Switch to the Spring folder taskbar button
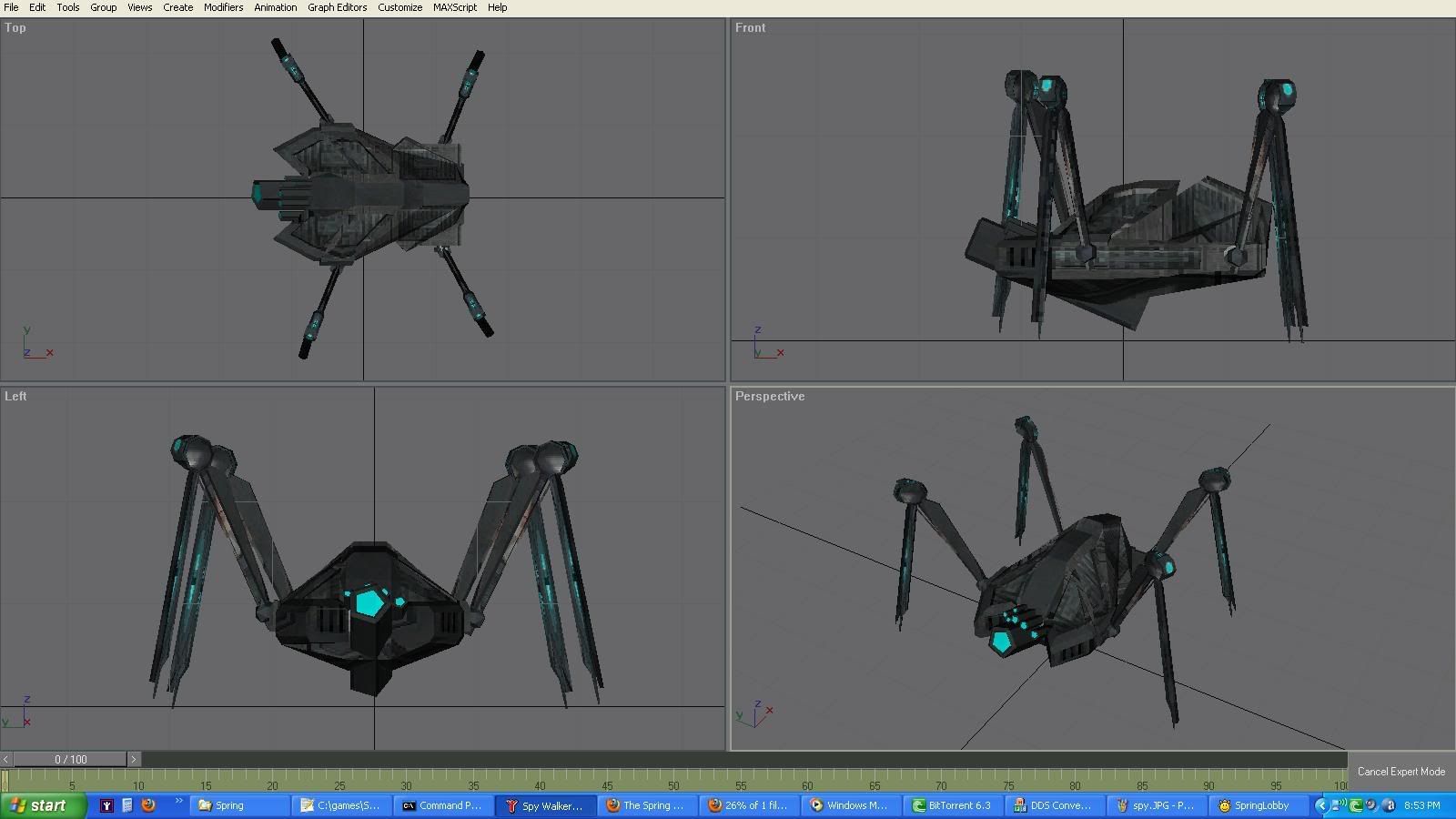The width and height of the screenshot is (1456, 819). pyautogui.click(x=241, y=805)
